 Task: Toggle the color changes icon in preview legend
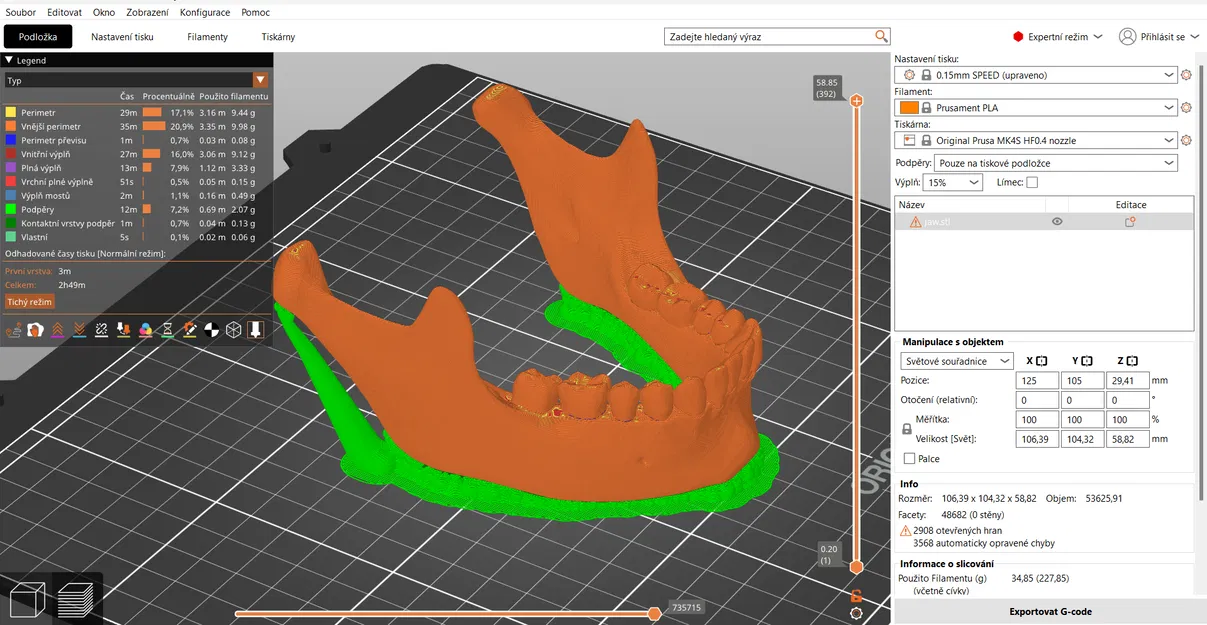coord(145,329)
